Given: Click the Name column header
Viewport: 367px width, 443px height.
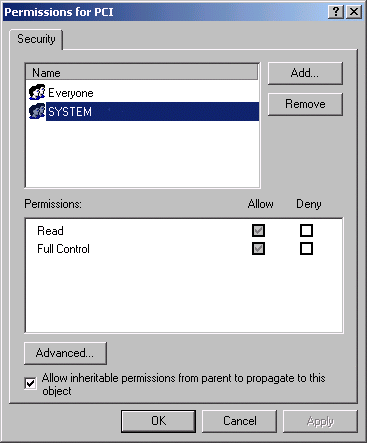Looking at the screenshot, I should pos(142,72).
